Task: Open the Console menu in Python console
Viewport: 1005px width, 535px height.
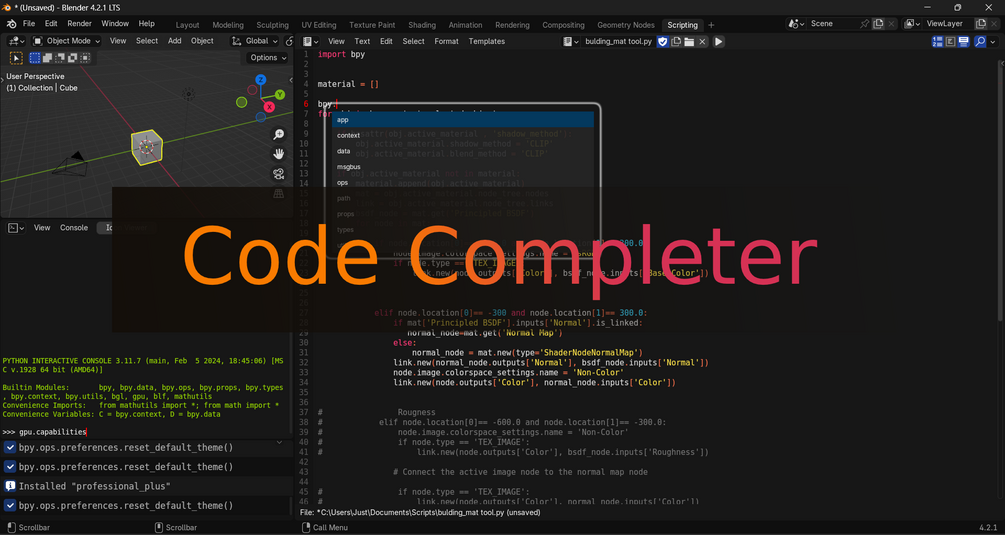Action: [x=74, y=228]
